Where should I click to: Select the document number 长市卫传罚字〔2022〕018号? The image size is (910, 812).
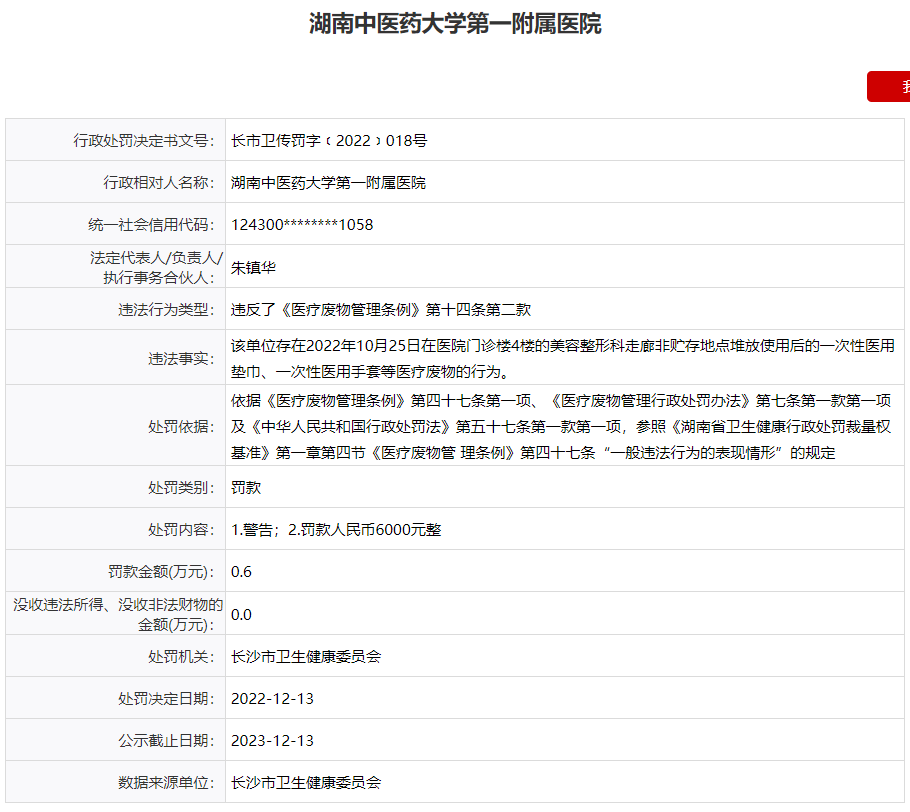click(x=329, y=140)
